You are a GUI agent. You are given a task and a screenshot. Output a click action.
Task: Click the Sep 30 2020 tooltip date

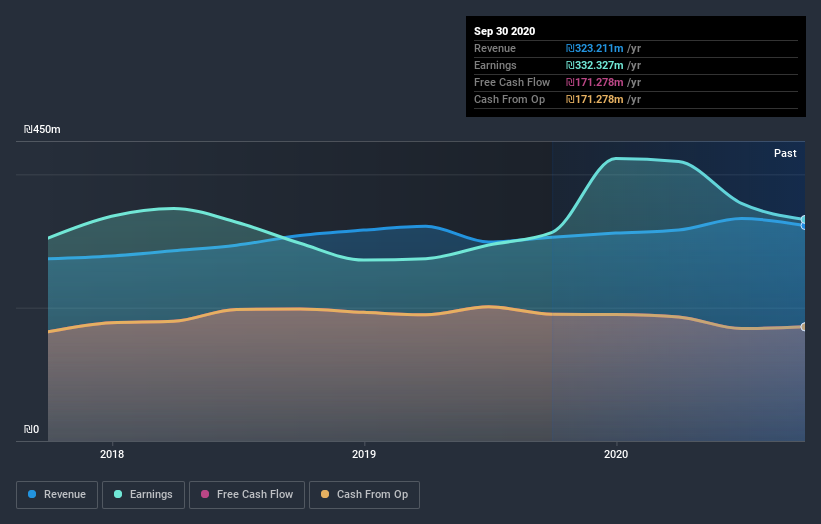tap(504, 31)
